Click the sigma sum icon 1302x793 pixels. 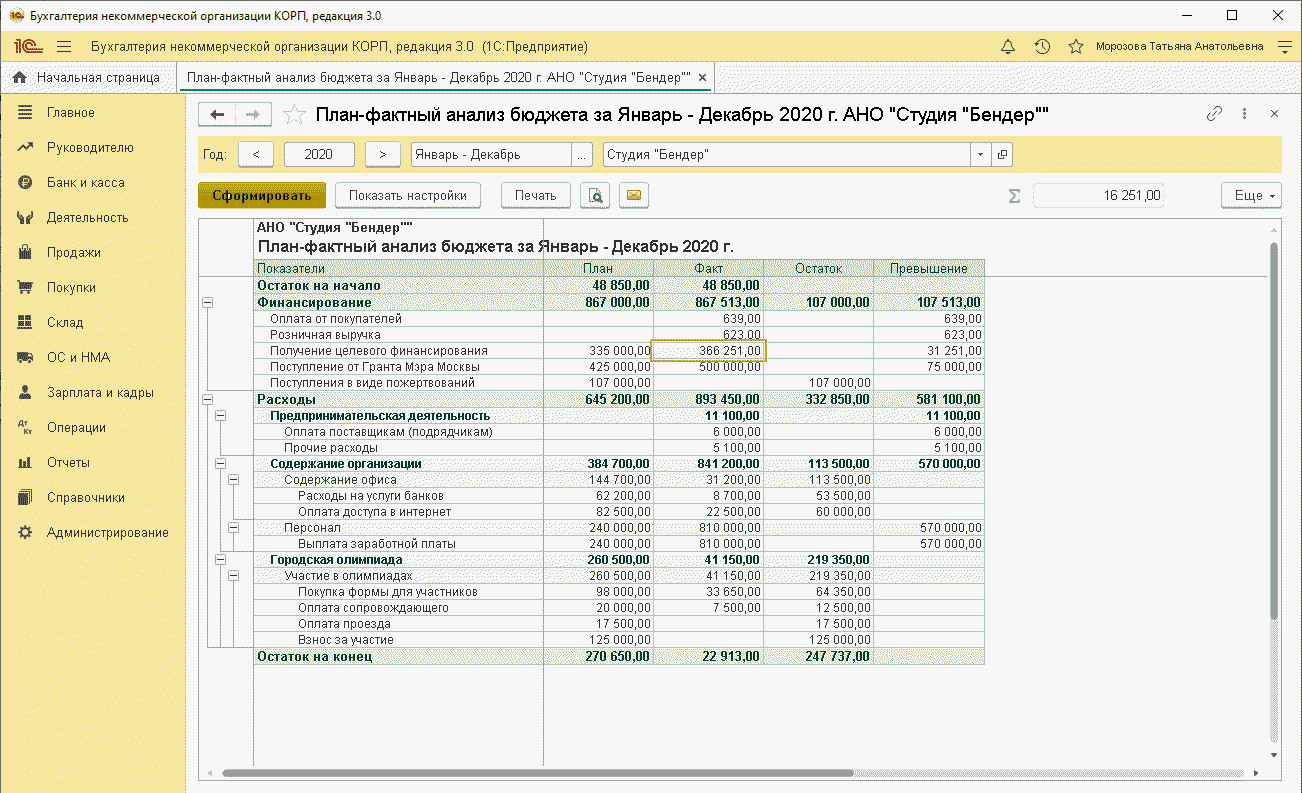coord(1014,196)
